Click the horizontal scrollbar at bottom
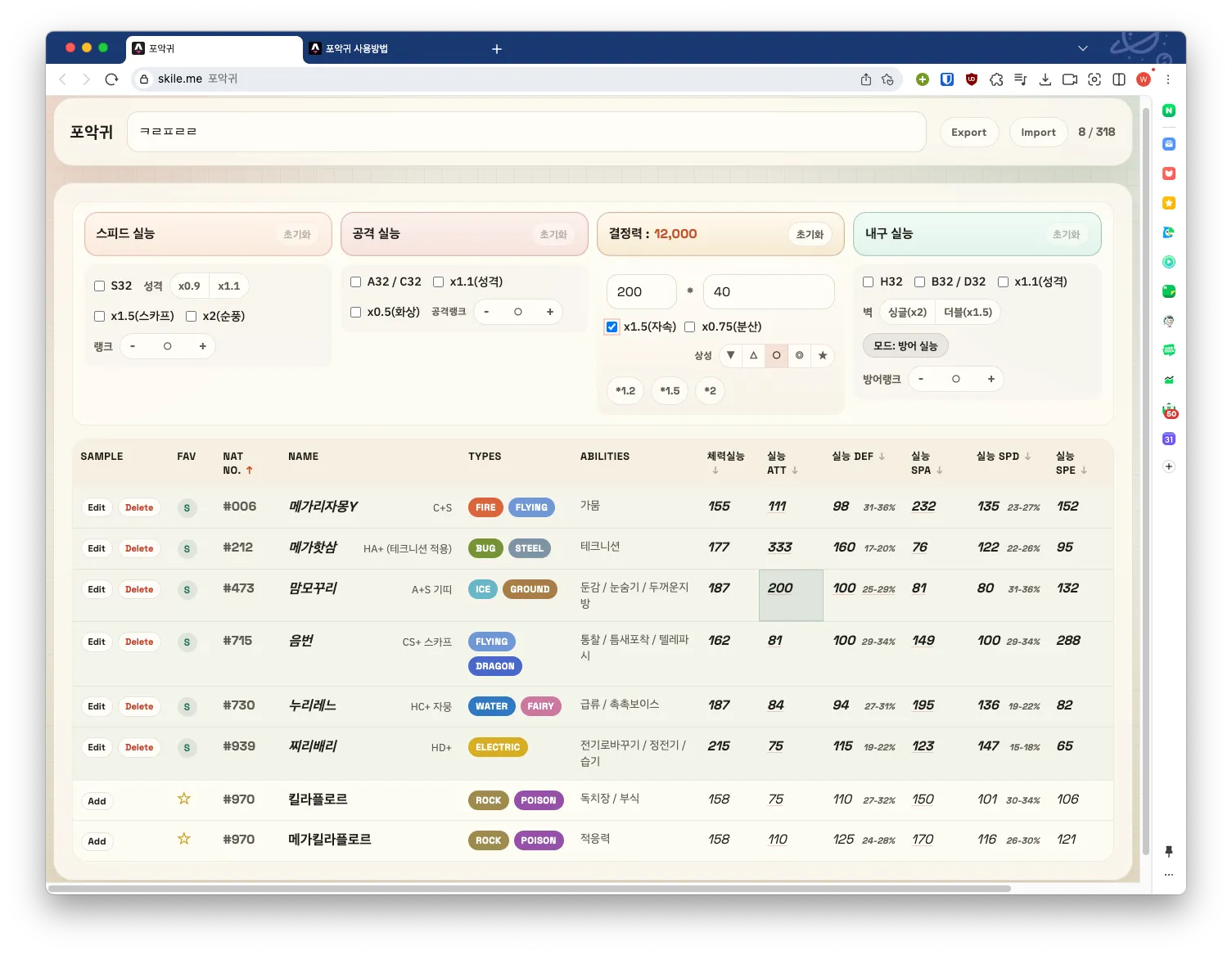 530,888
